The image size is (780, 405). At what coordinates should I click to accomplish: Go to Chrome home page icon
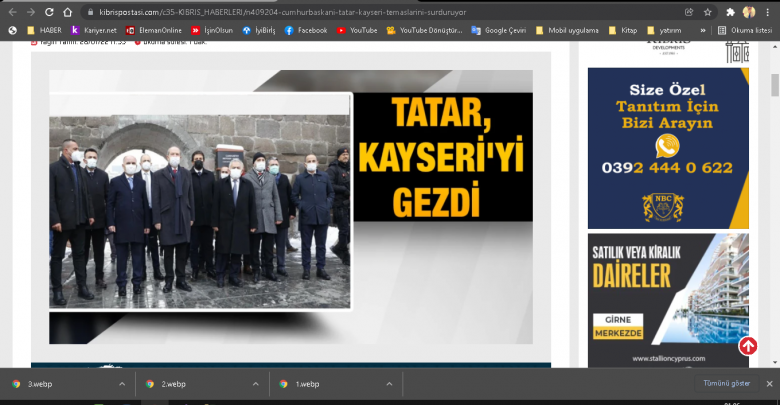coord(68,12)
